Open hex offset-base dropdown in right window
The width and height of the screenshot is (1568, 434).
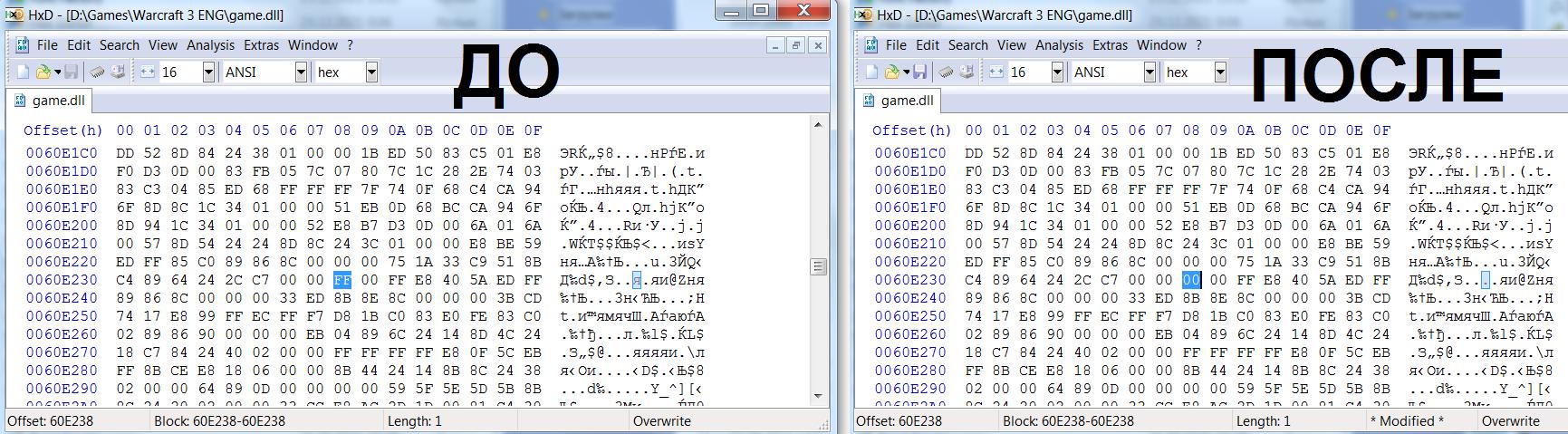point(1220,72)
